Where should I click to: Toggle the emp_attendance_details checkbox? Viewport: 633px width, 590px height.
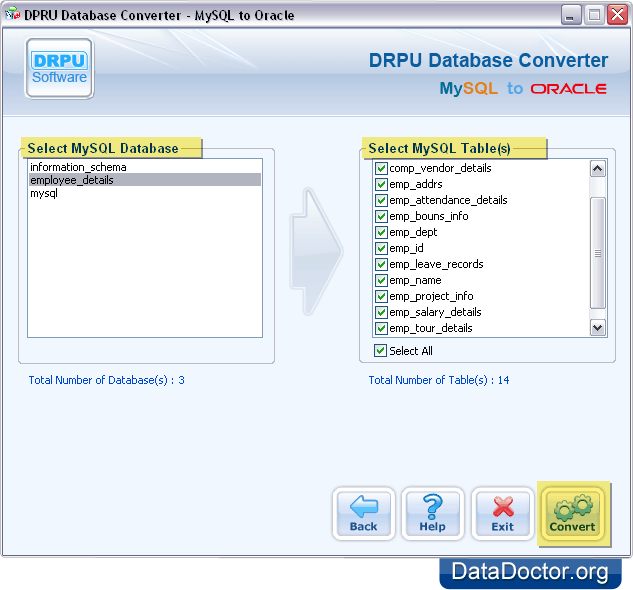pos(381,200)
